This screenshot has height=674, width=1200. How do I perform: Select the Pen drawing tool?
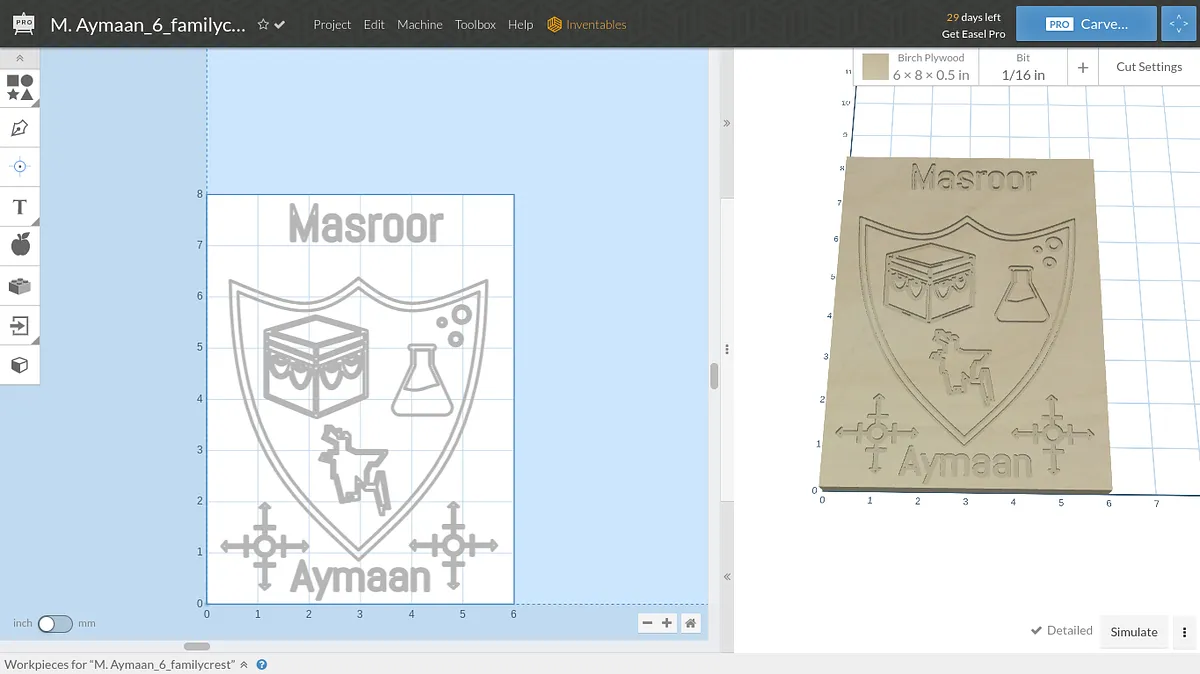click(x=20, y=128)
